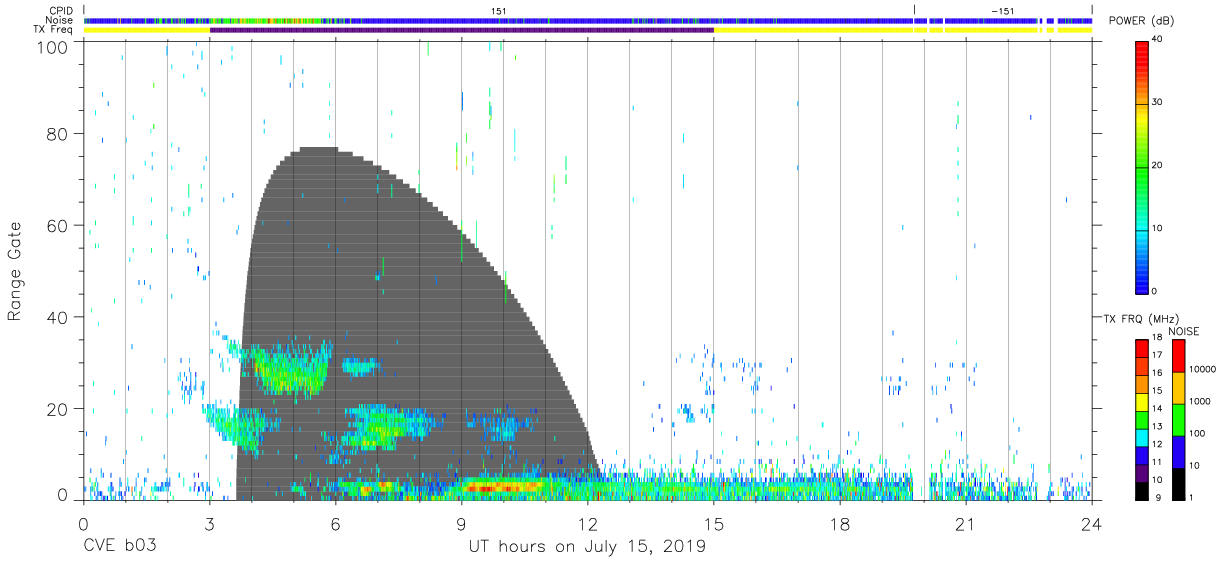Click the 30 tick on power colorbar
The width and height of the screenshot is (1228, 567).
pos(1159,102)
